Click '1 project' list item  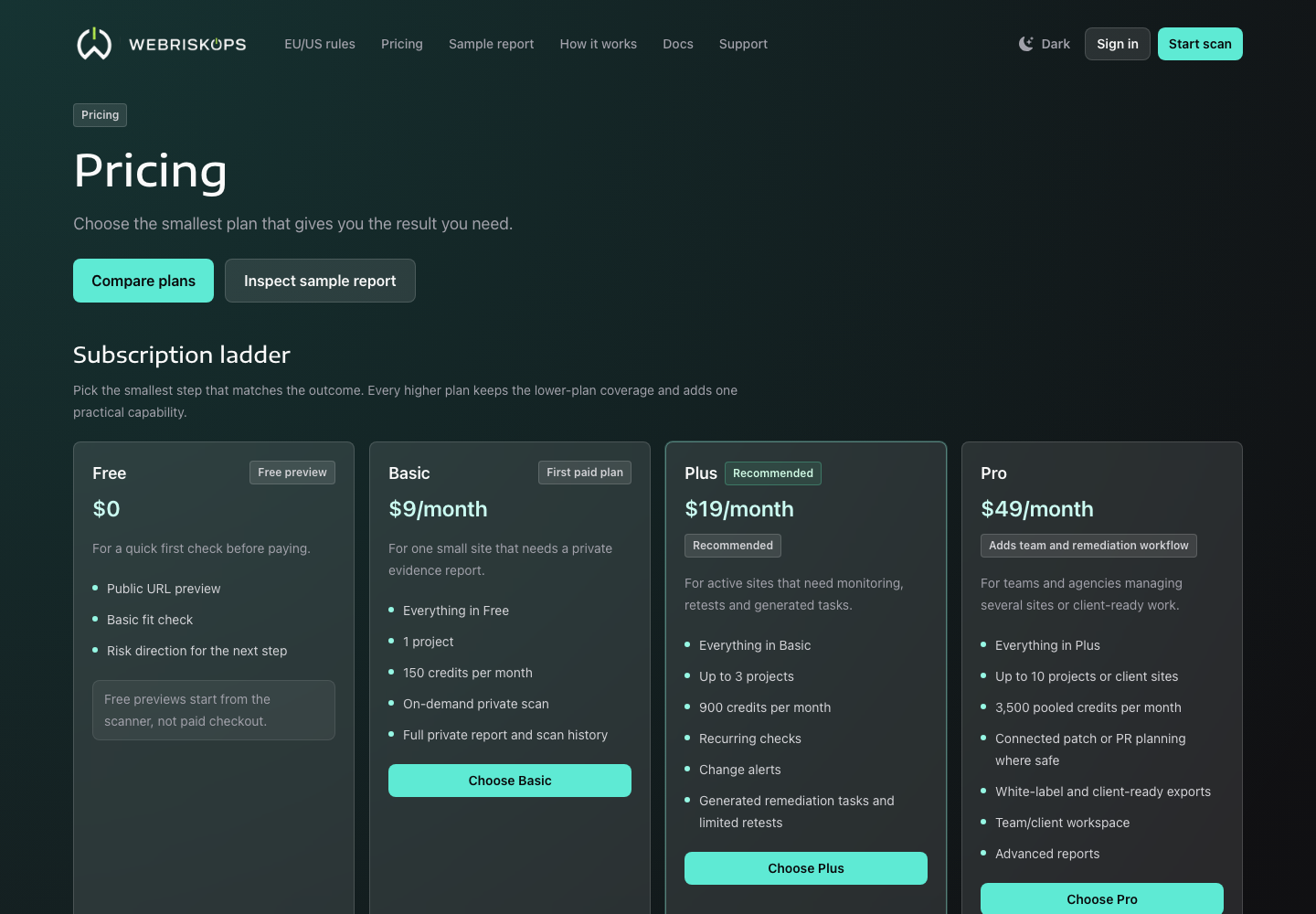[429, 642]
